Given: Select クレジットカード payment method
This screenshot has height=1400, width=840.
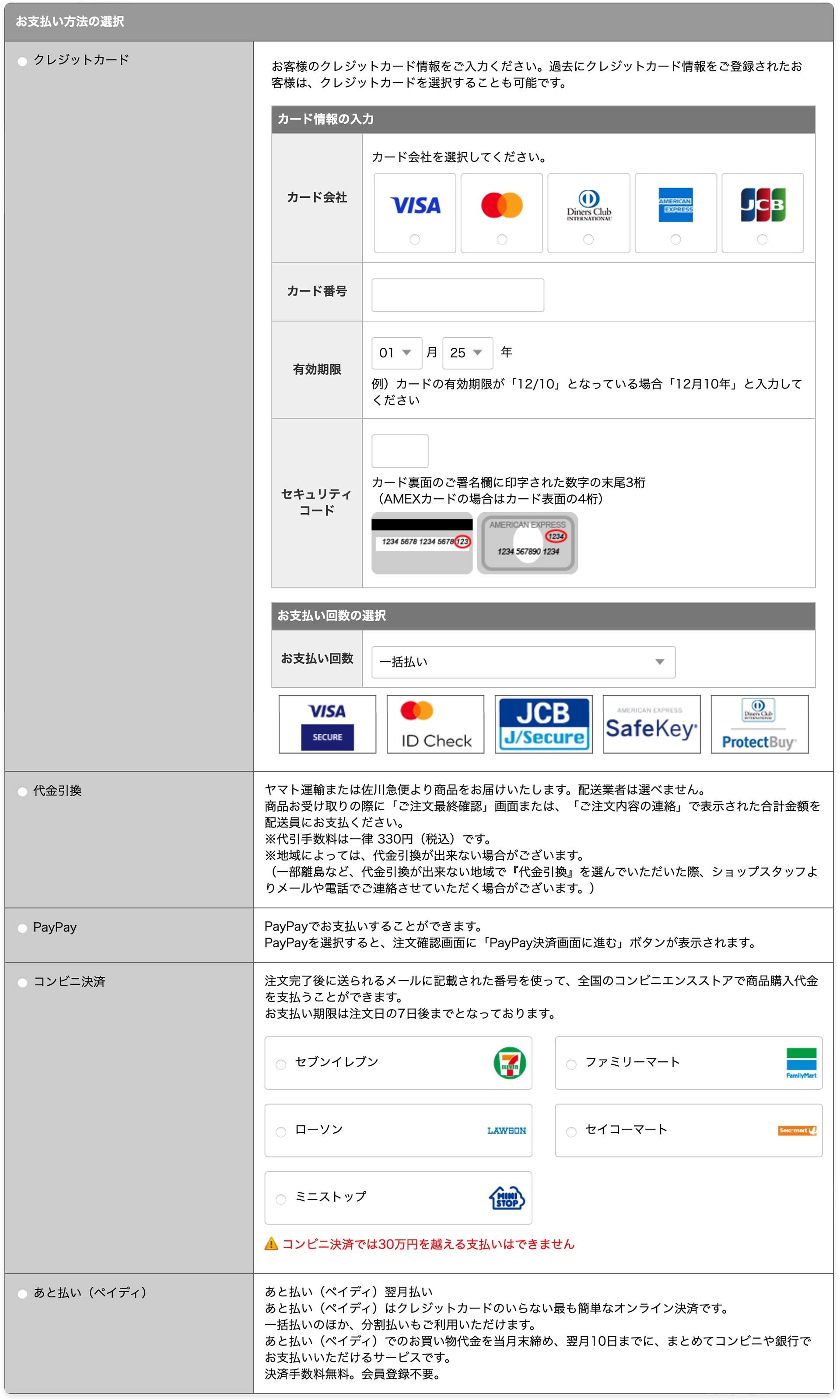Looking at the screenshot, I should tap(23, 61).
